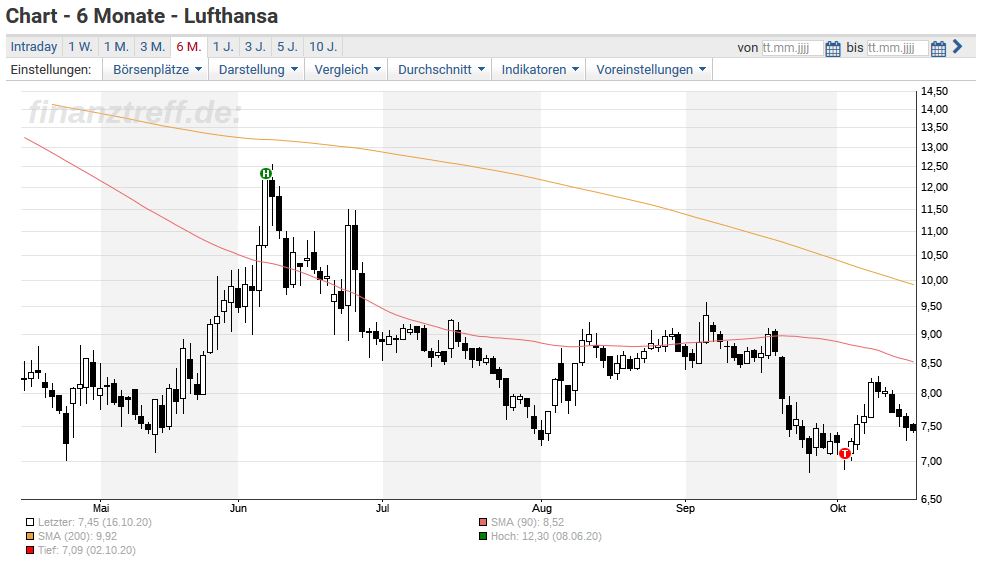Open the Durchschnitt dropdown menu
Screen dimensions: 986x563
click(x=441, y=70)
